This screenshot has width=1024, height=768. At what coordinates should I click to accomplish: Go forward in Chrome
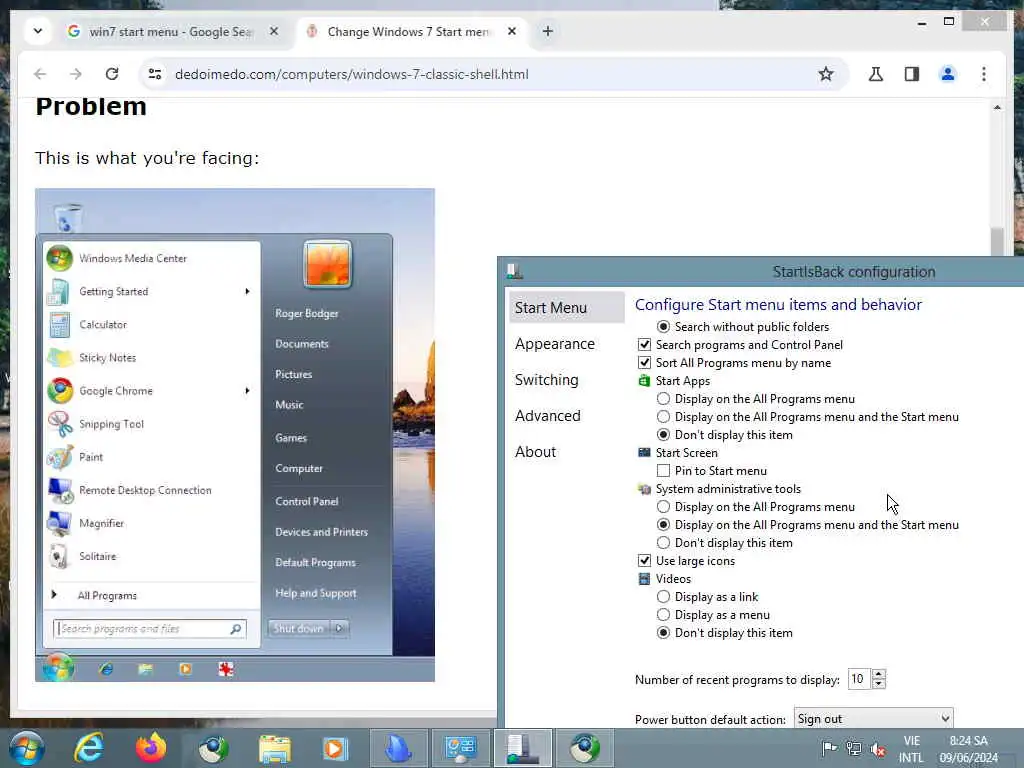click(x=76, y=74)
